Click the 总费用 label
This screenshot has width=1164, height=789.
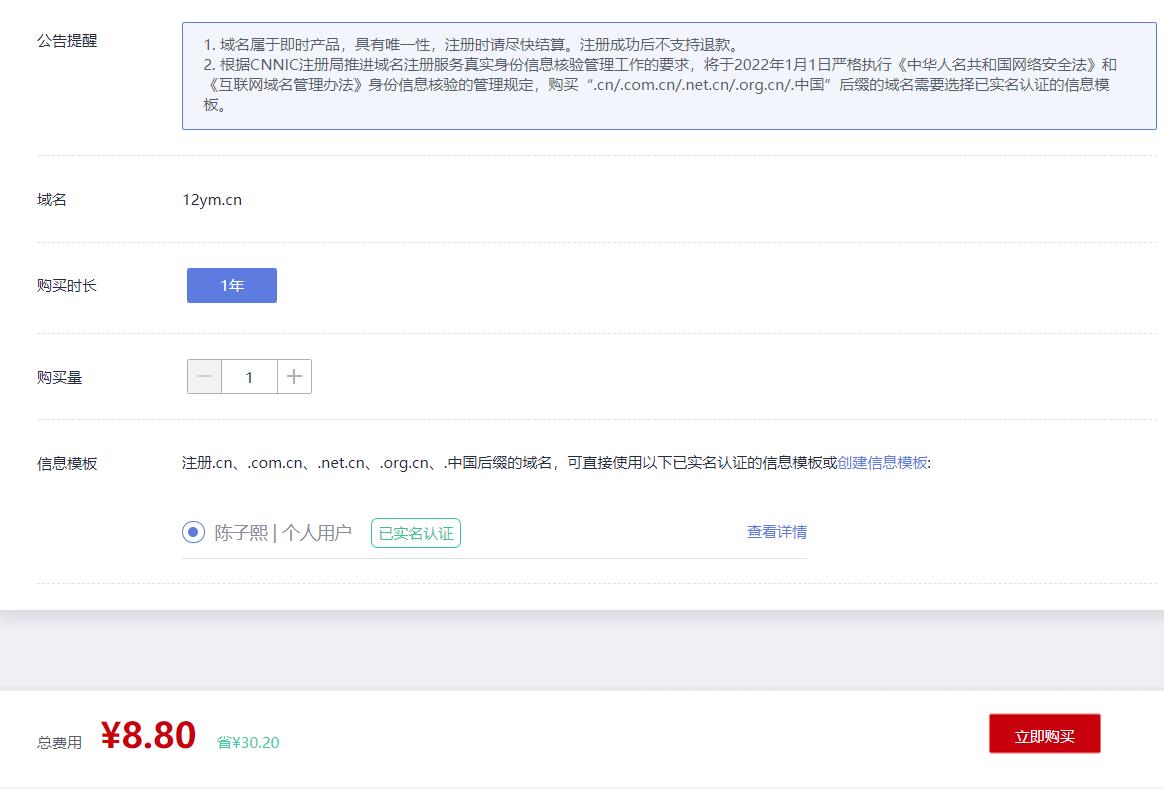pos(60,743)
